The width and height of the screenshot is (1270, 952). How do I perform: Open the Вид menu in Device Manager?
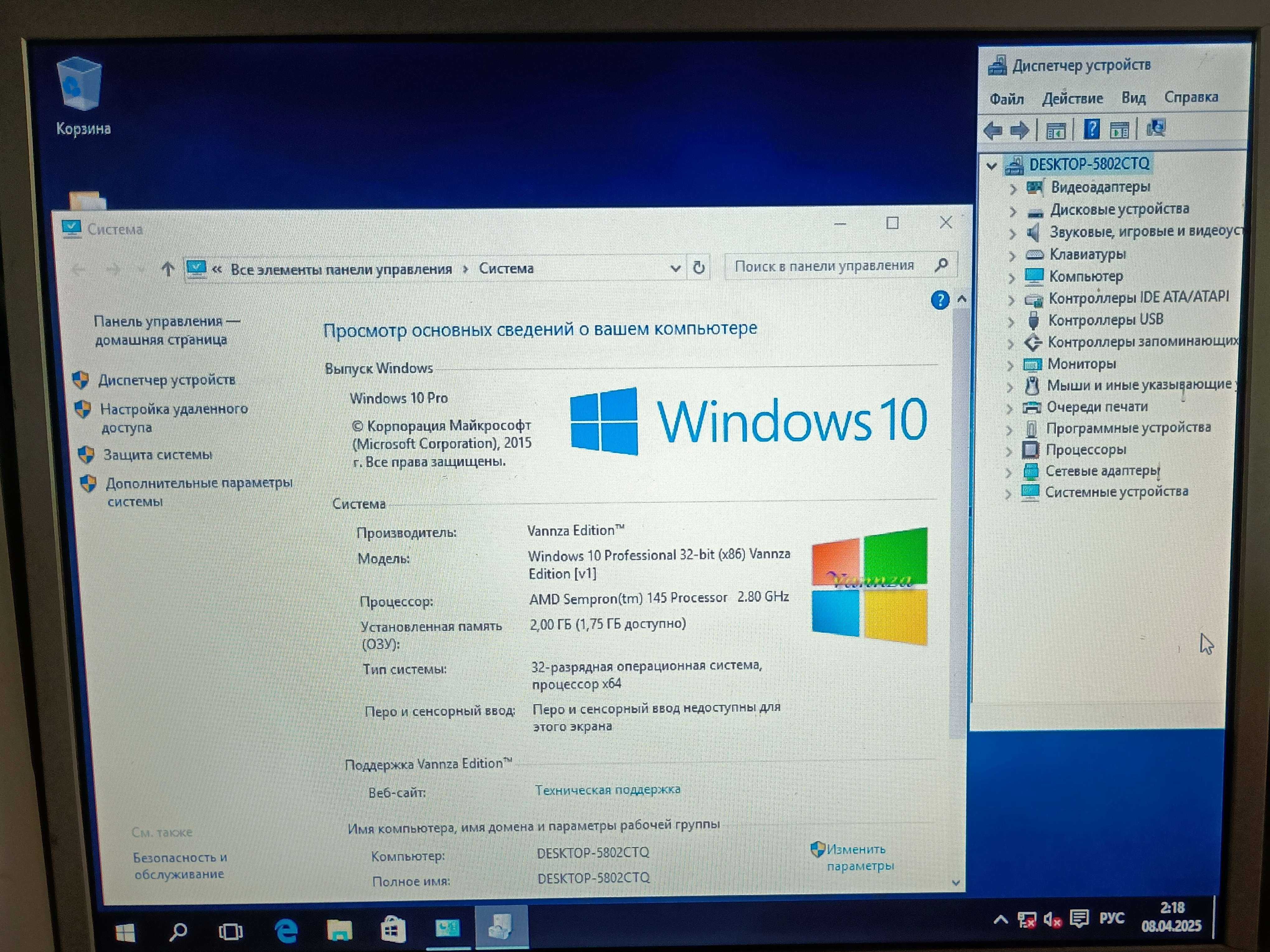(x=1133, y=98)
